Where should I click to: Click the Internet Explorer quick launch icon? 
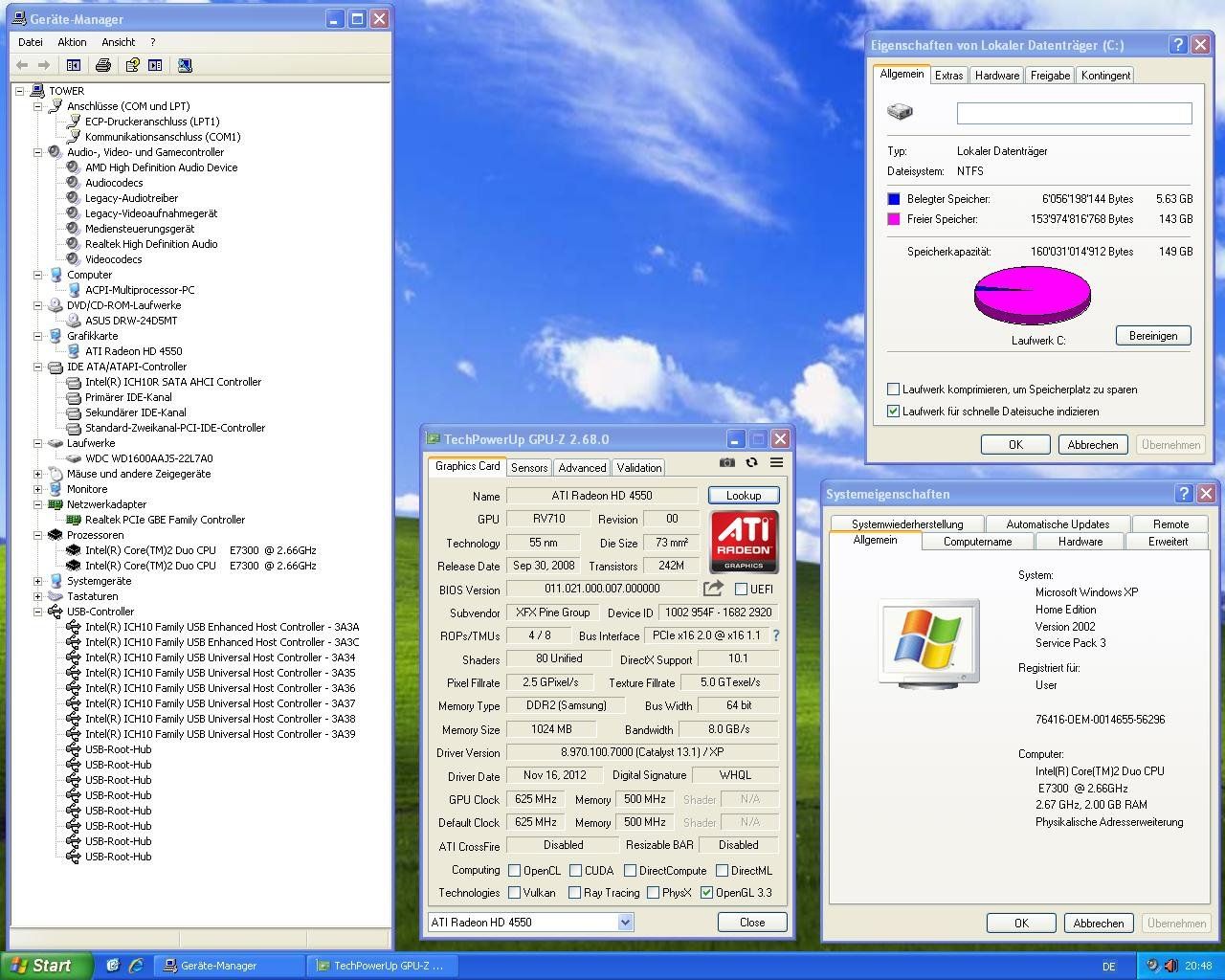pos(136,965)
